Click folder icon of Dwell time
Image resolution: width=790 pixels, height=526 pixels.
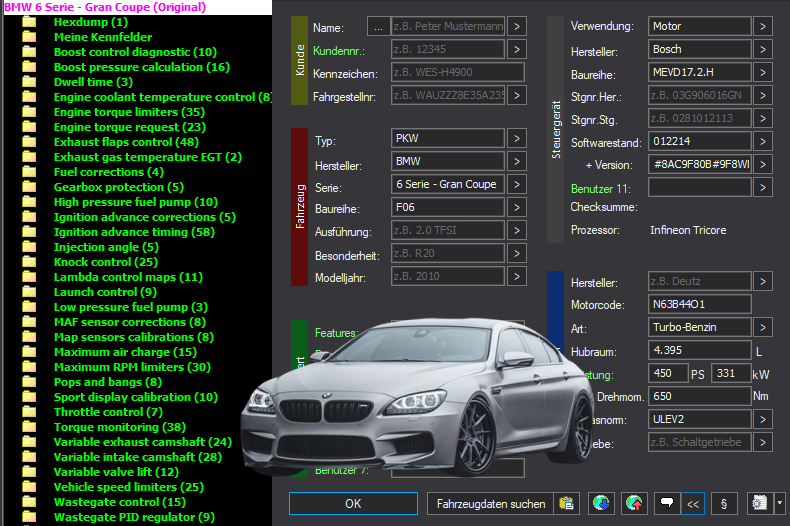[29, 82]
